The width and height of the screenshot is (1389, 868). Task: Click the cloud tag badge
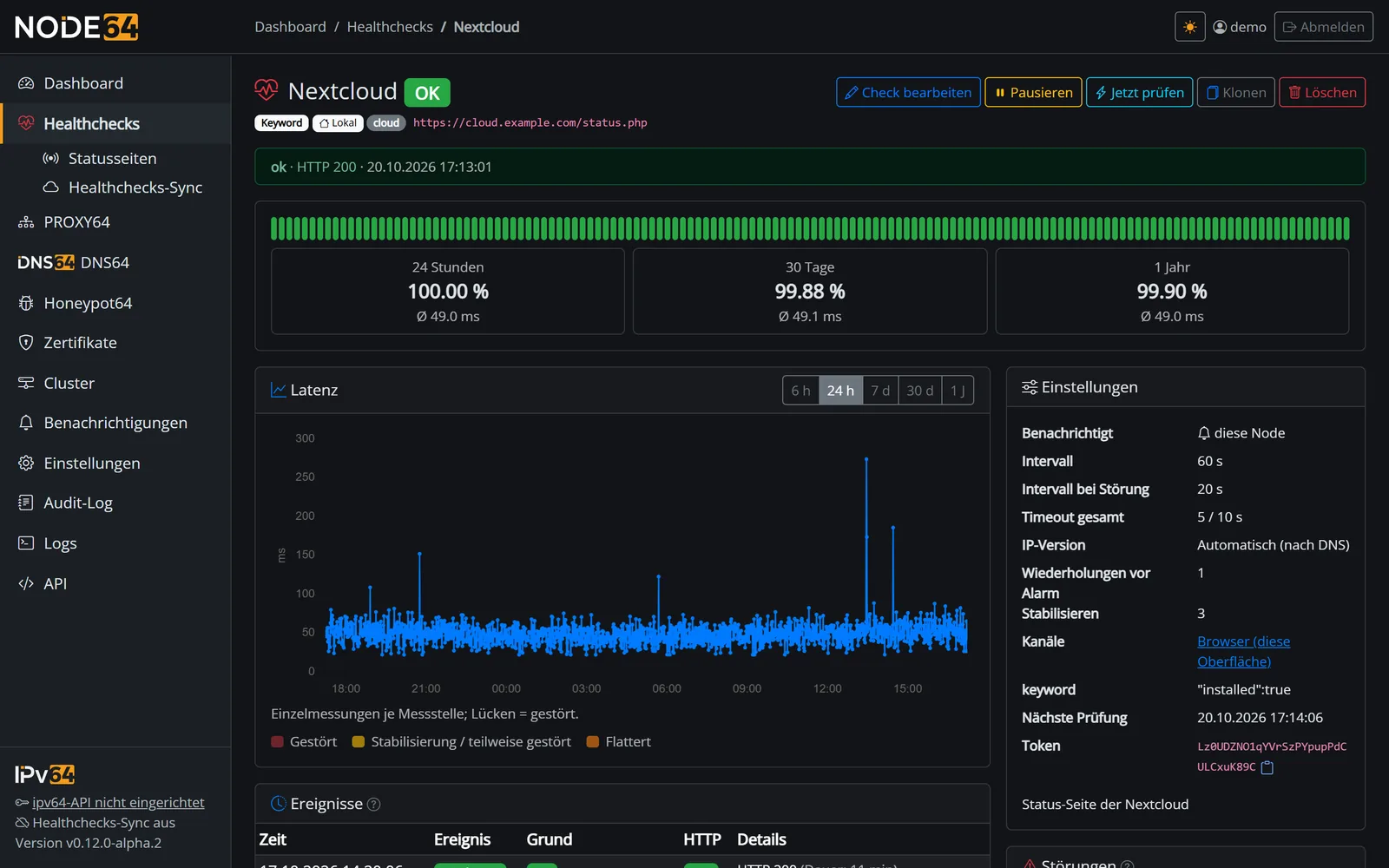click(386, 123)
